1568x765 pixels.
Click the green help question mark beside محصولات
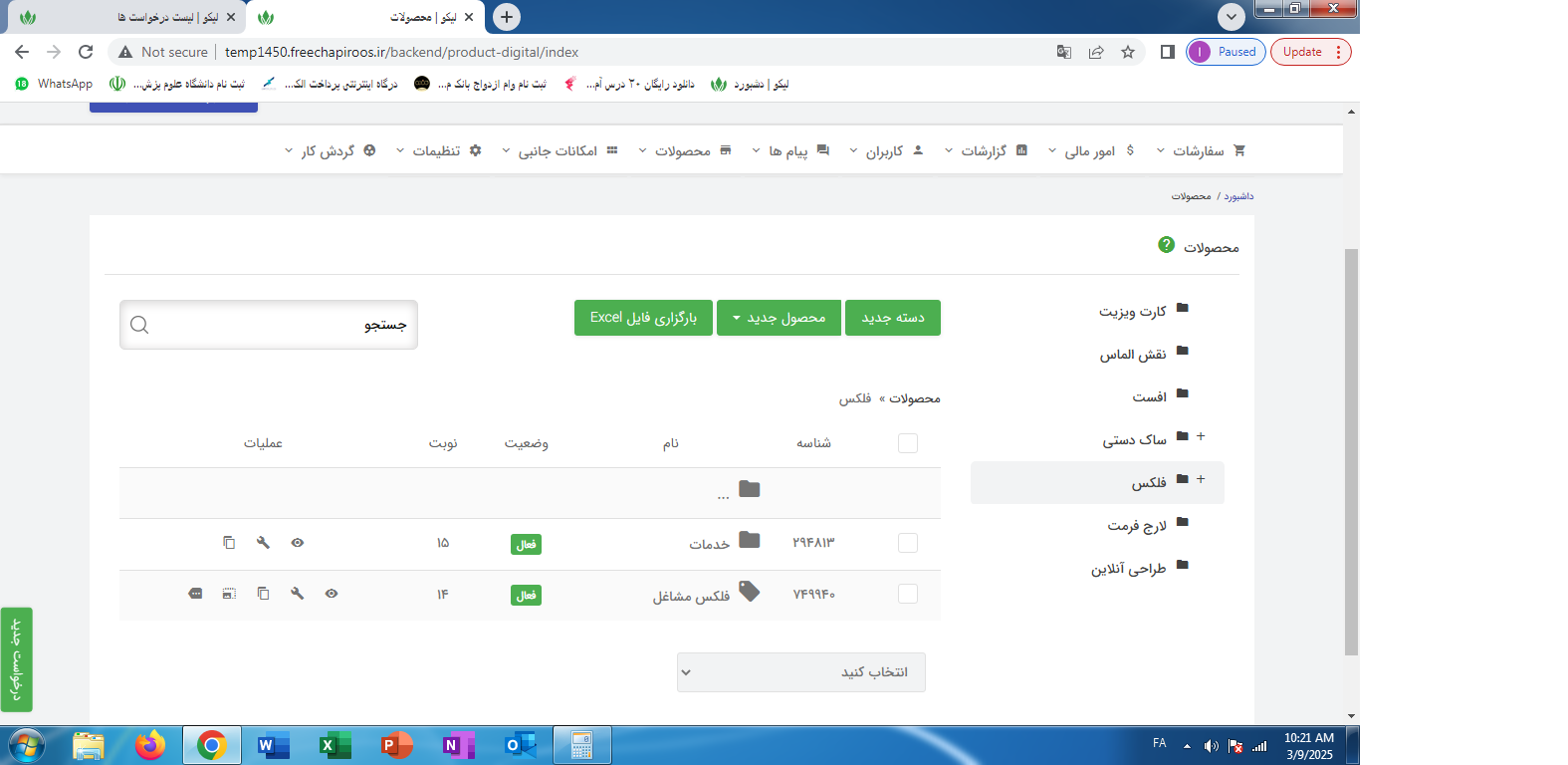click(1167, 245)
